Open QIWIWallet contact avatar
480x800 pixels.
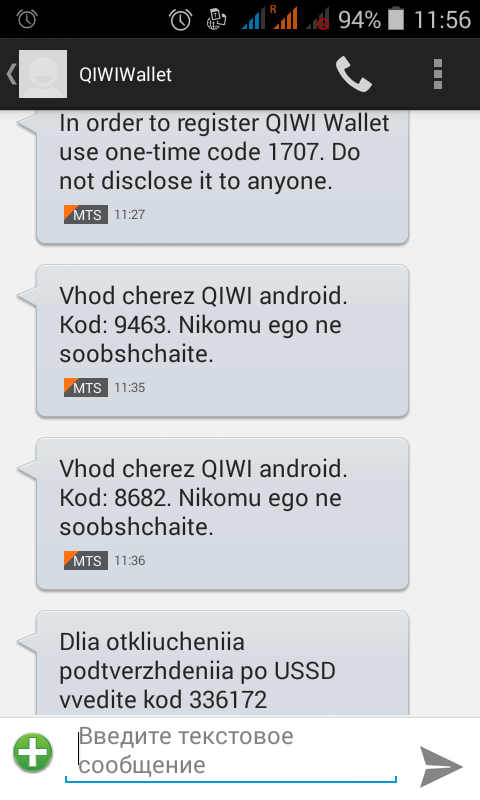[x=43, y=74]
